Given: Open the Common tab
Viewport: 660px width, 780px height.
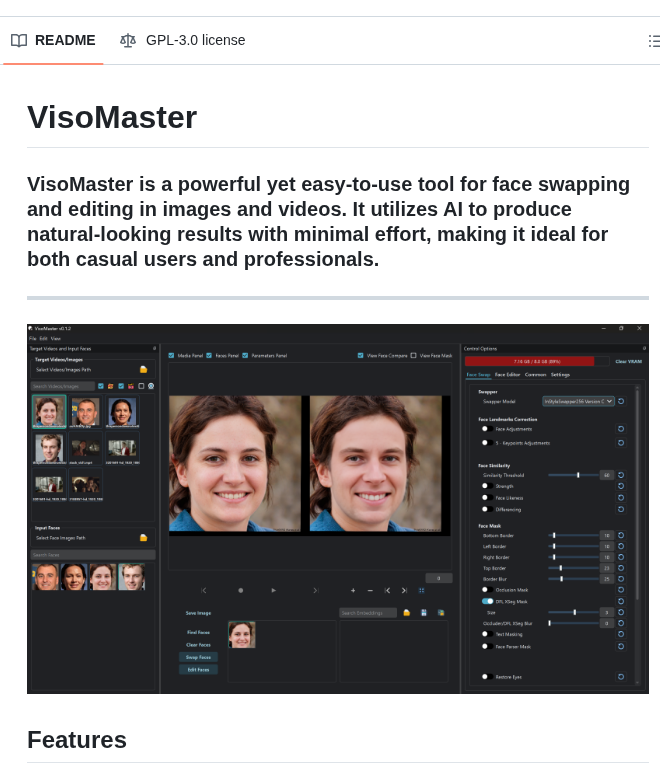Looking at the screenshot, I should pyautogui.click(x=536, y=375).
